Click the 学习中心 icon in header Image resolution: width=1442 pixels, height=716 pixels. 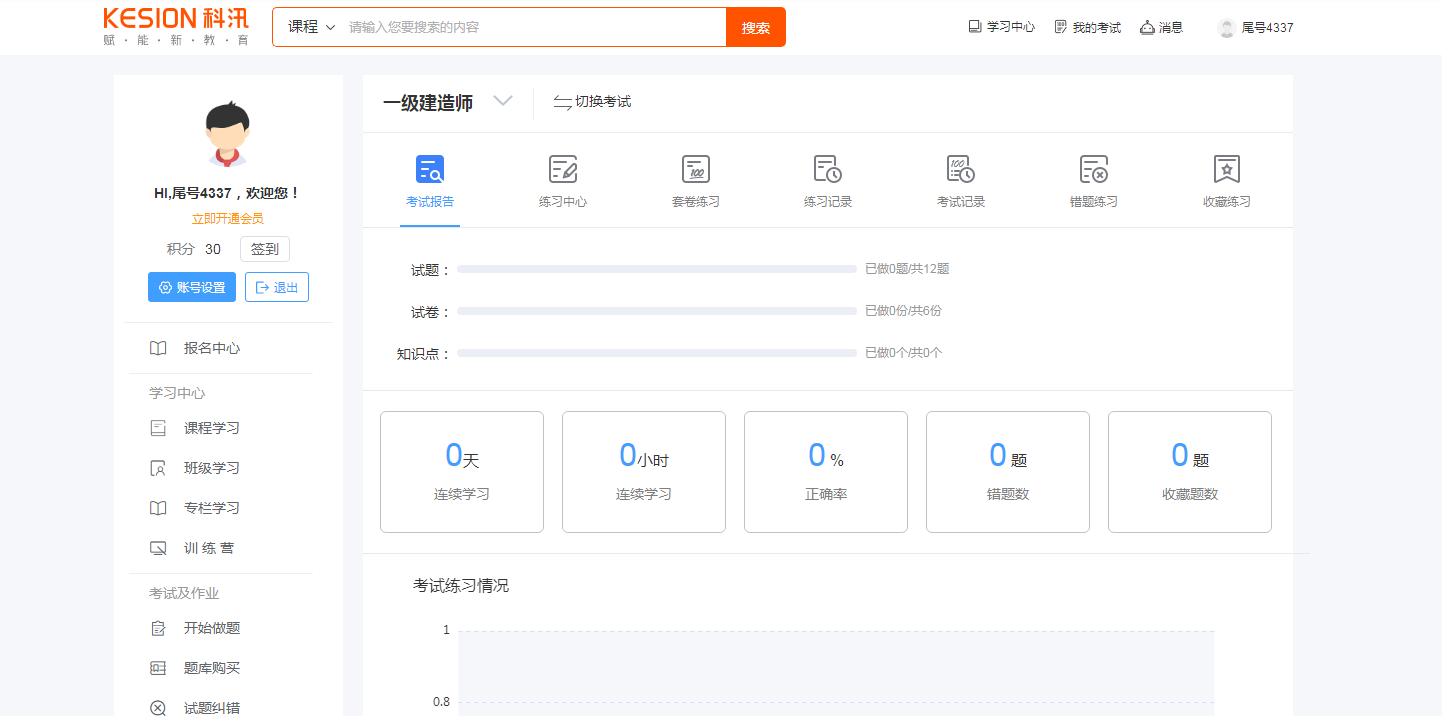click(x=975, y=27)
